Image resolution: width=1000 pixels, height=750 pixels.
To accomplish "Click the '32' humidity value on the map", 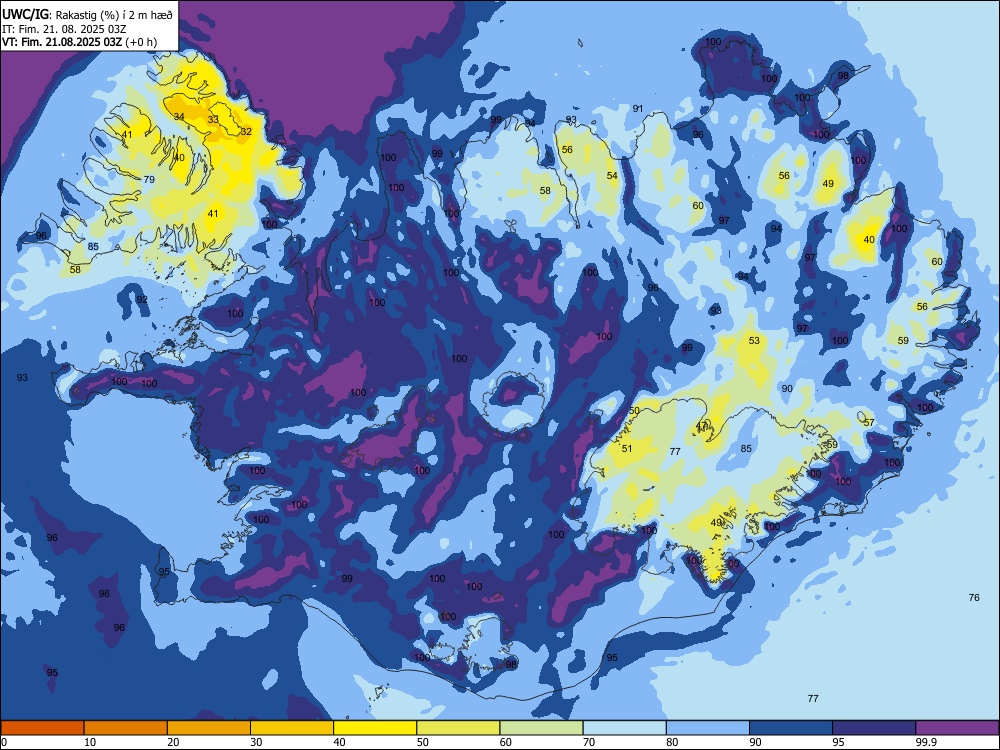I will tap(246, 131).
